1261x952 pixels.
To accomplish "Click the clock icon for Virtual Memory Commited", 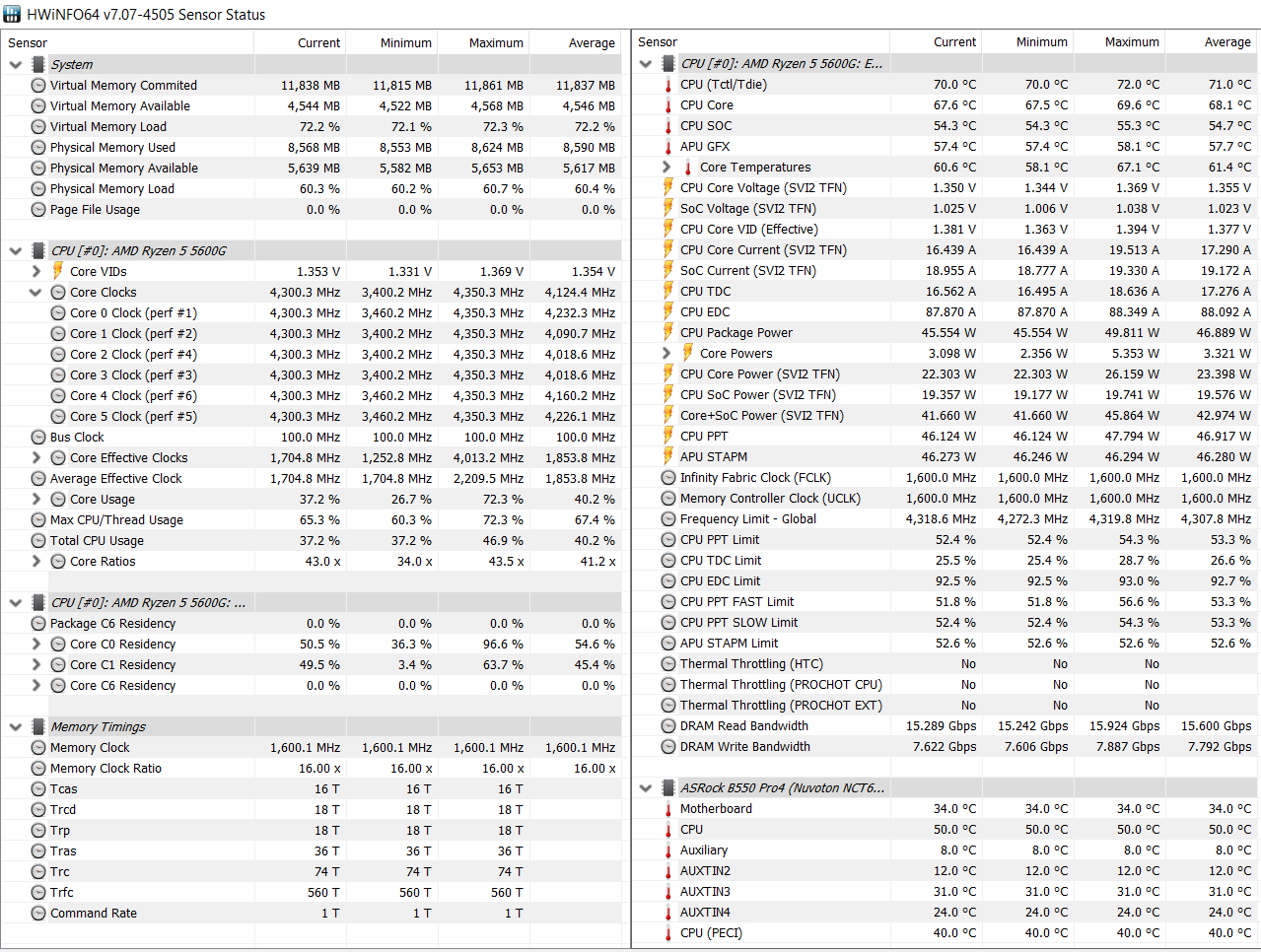I will tap(38, 85).
